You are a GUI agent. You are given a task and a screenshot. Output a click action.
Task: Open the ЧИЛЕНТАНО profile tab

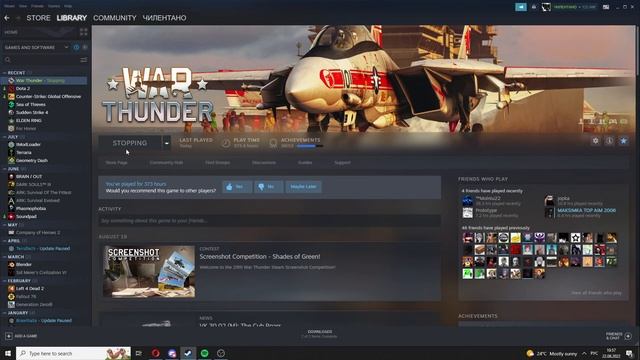164,18
